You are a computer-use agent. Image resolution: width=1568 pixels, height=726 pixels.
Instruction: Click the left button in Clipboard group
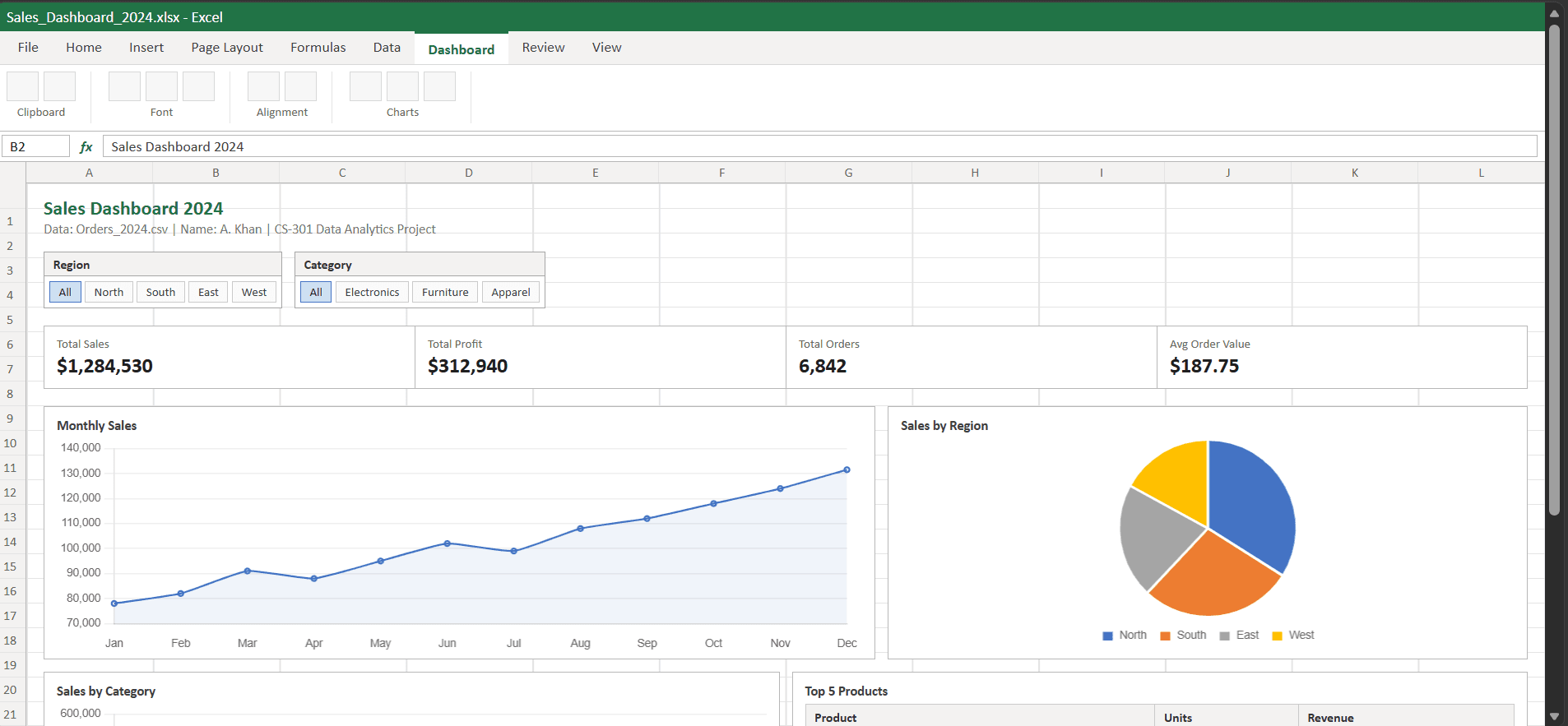22,86
